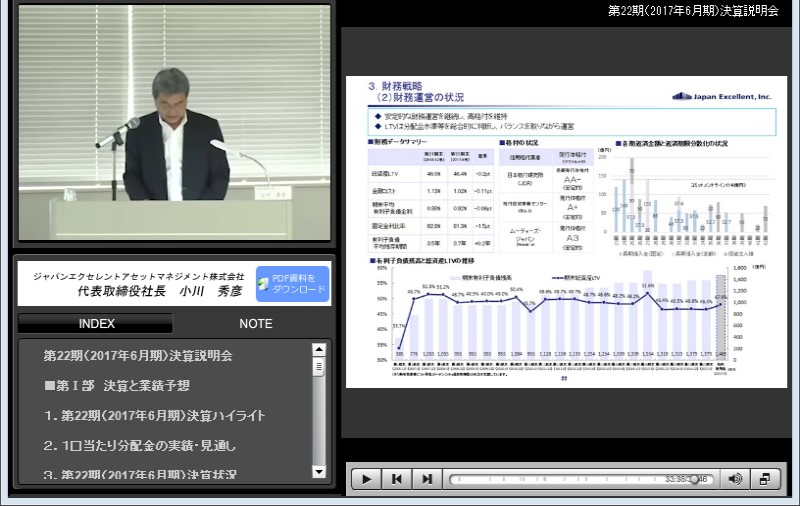
Task: Open 2. 1口当たり分配金の実績・見通し entry
Action: [x=140, y=445]
